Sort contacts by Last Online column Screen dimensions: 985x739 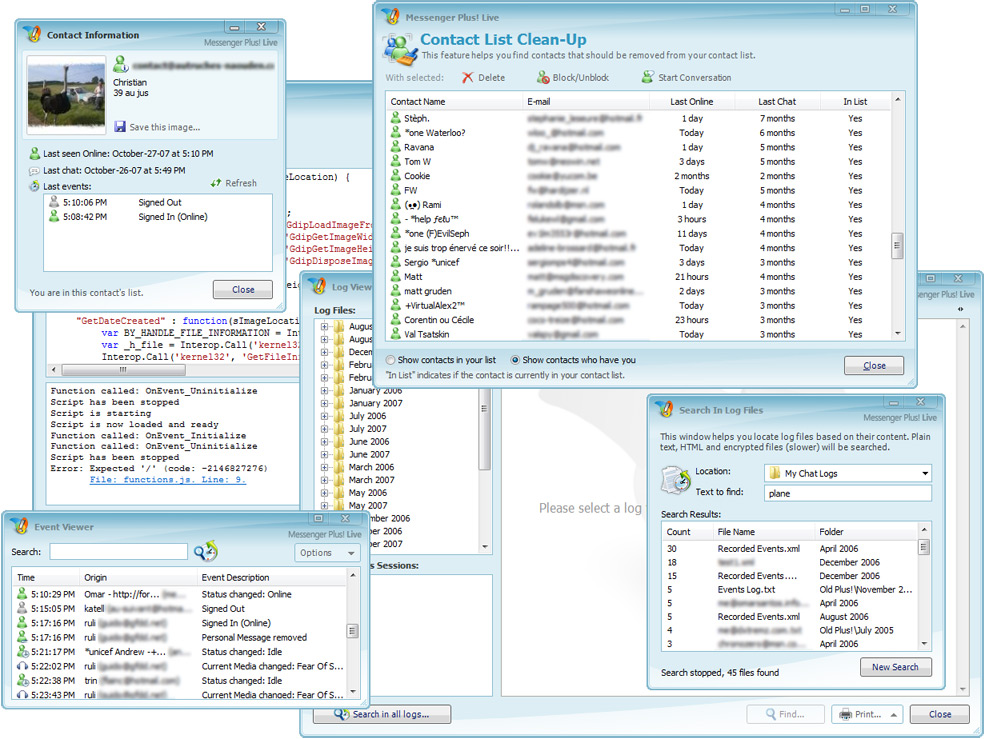click(692, 101)
